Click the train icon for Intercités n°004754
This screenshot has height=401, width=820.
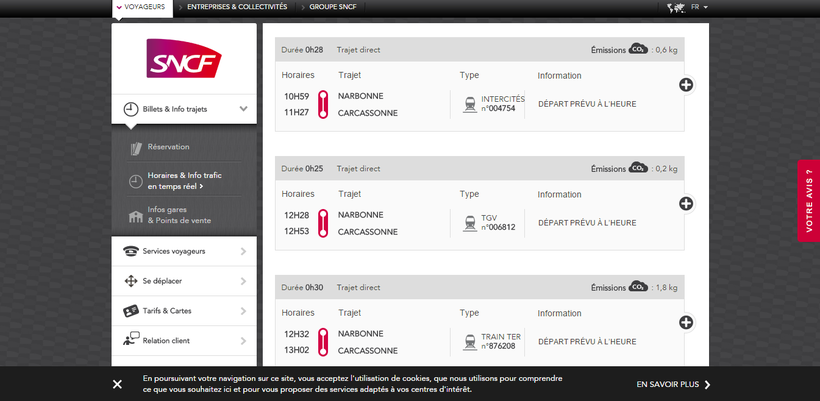[469, 104]
